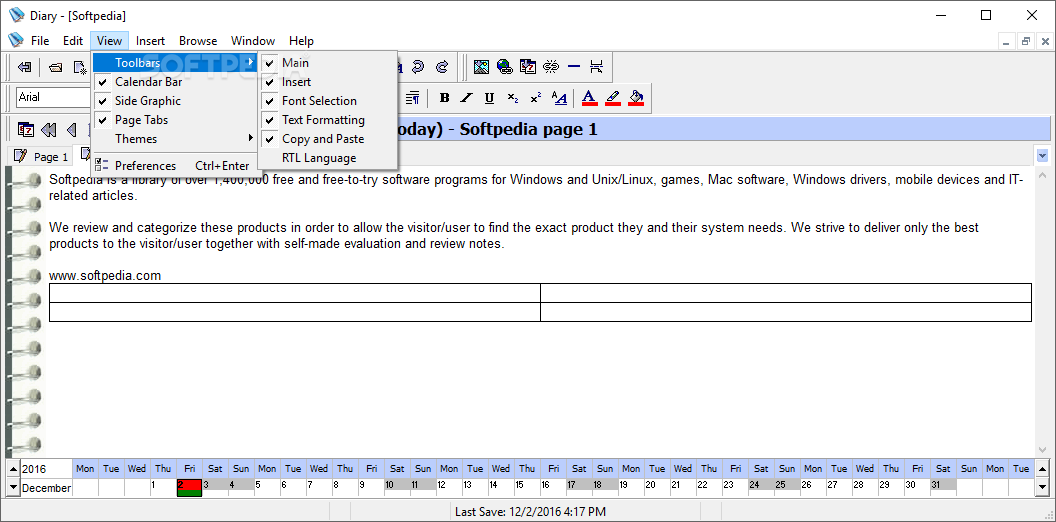Open Preferences from View menu

(x=172, y=166)
